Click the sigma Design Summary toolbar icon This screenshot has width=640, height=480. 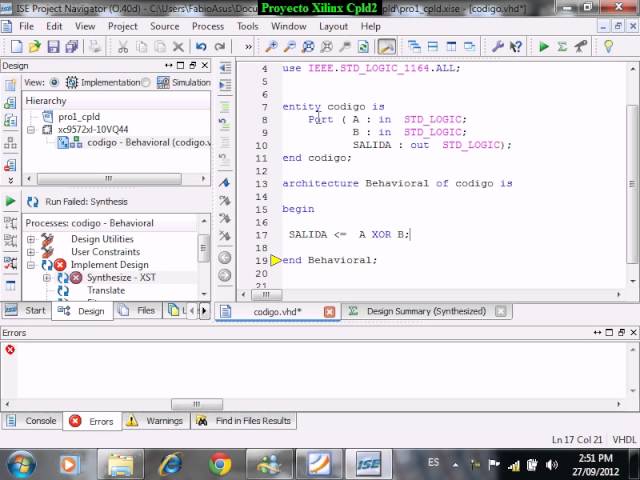click(x=562, y=47)
